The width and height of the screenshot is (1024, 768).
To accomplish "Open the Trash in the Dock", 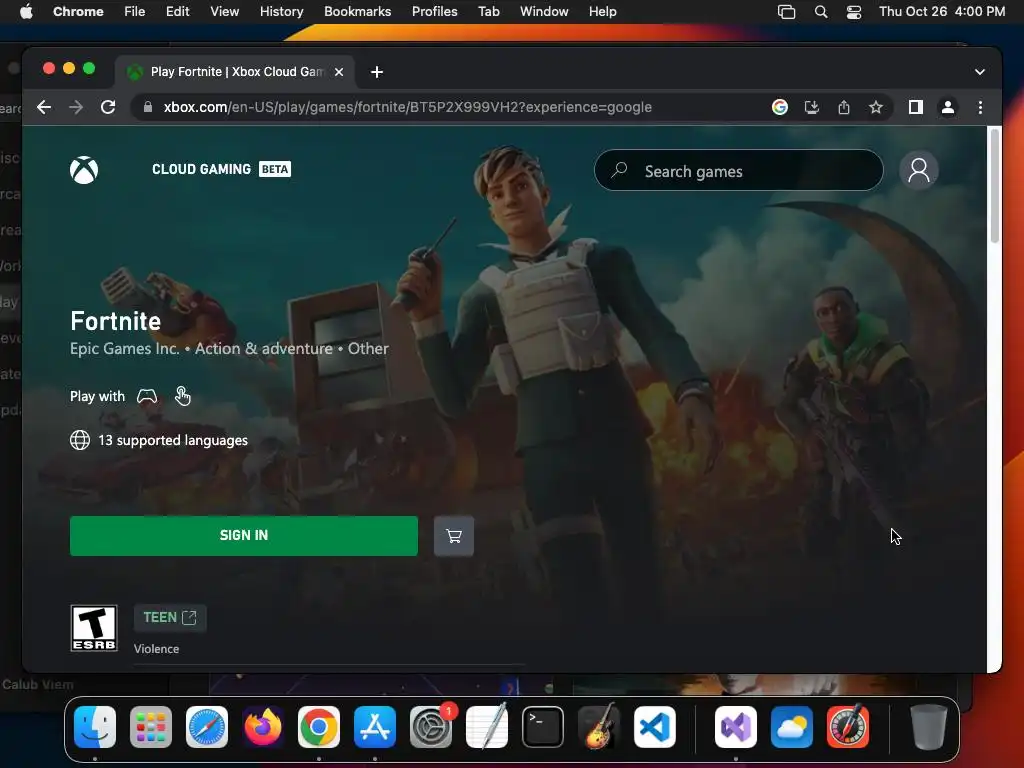I will [929, 726].
